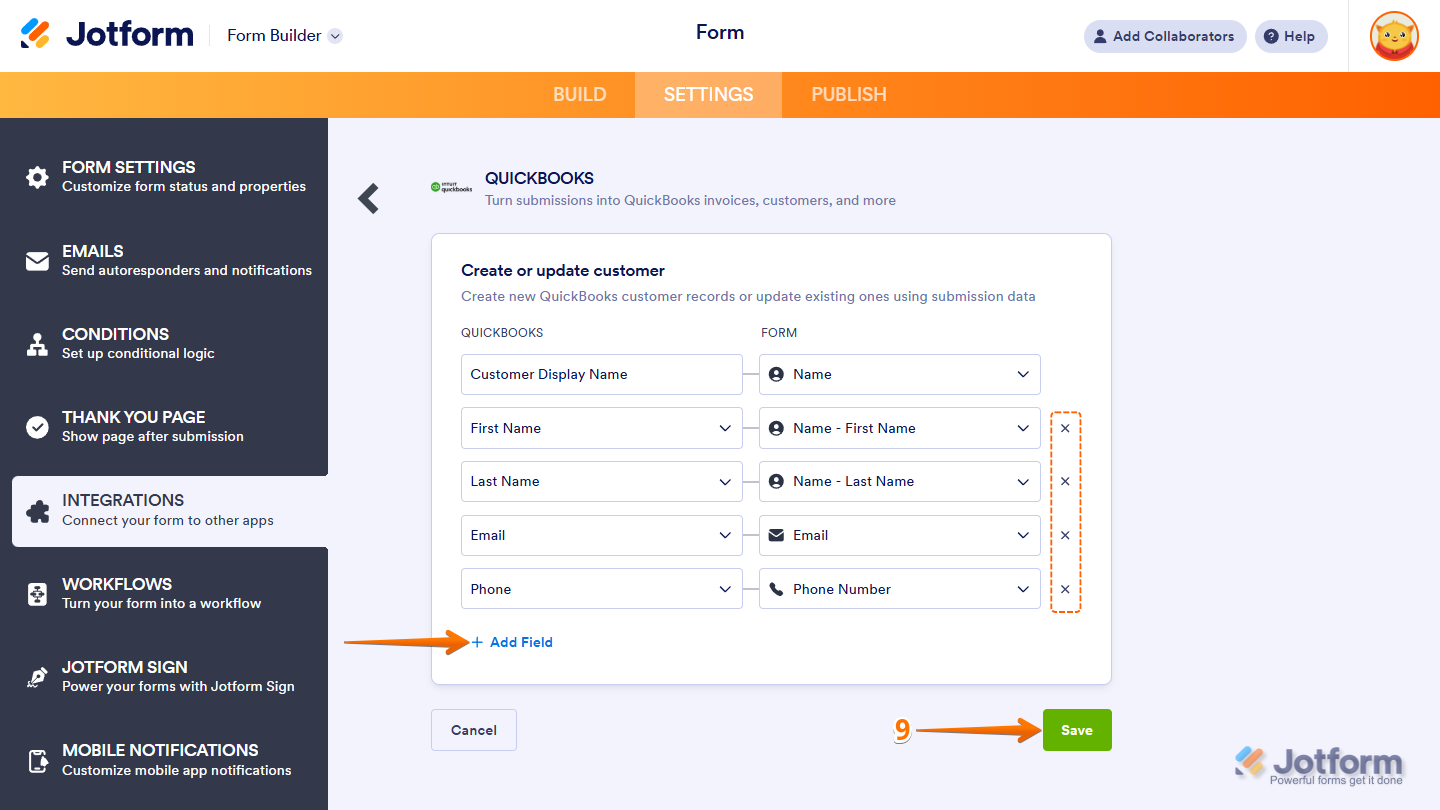This screenshot has height=810, width=1440.
Task: Click the Jotform Sign pen icon
Action: [37, 677]
